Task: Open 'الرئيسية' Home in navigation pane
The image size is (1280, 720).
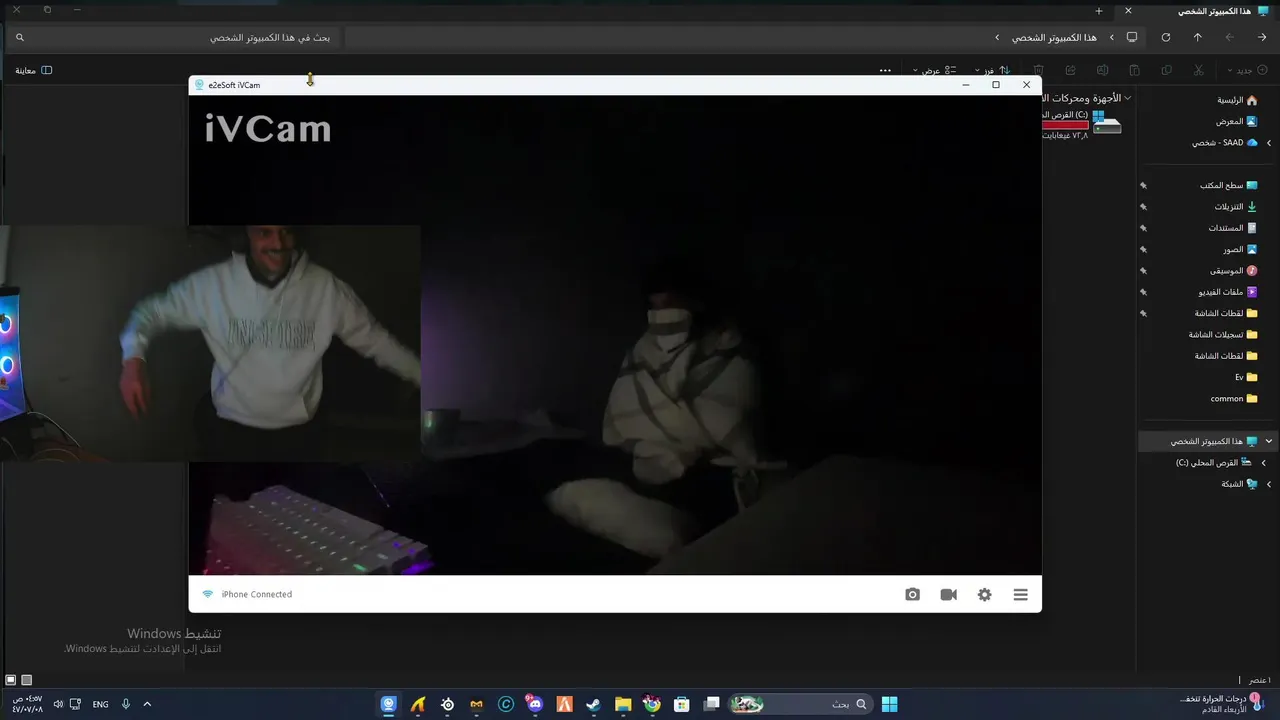Action: [1237, 100]
